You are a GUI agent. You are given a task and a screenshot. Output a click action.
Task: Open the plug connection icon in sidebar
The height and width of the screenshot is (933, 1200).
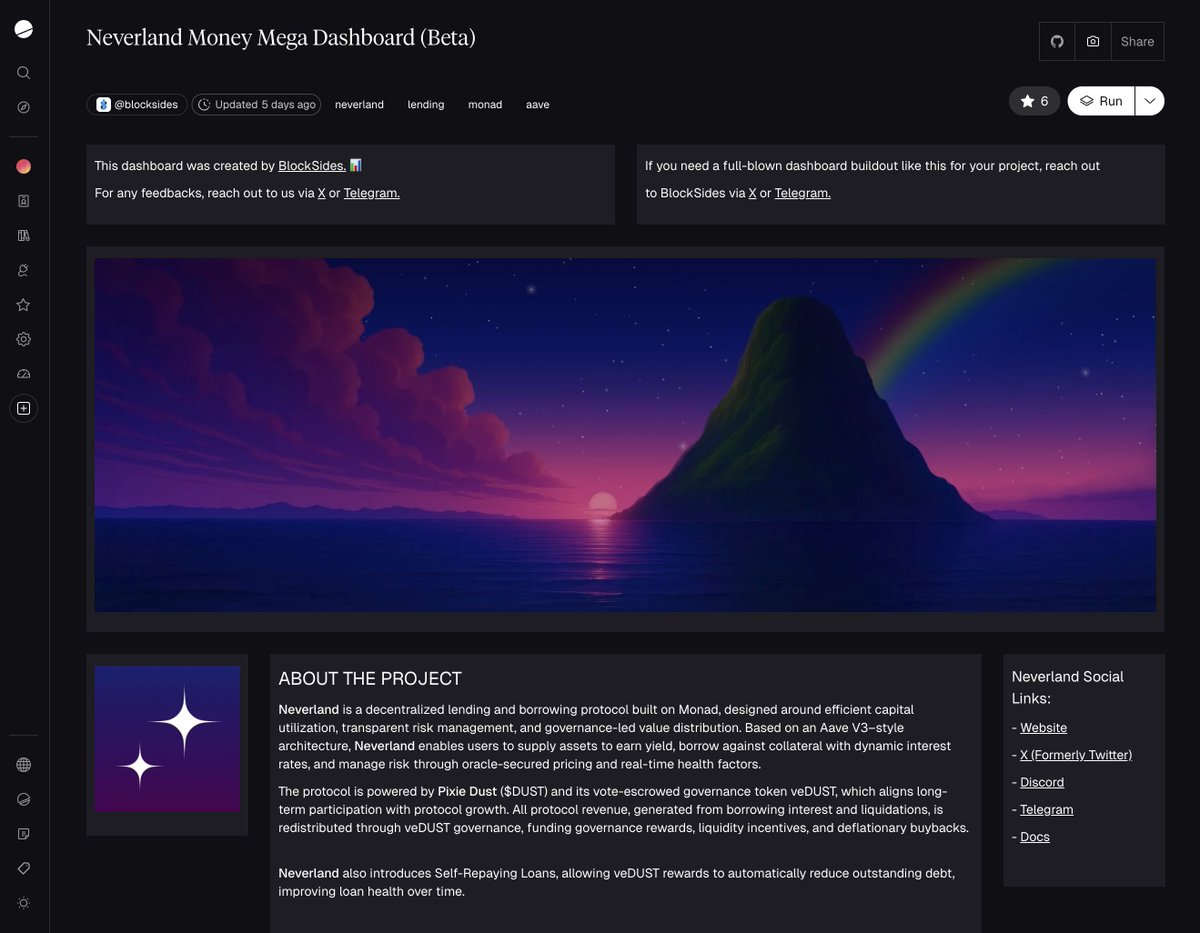coord(24,270)
